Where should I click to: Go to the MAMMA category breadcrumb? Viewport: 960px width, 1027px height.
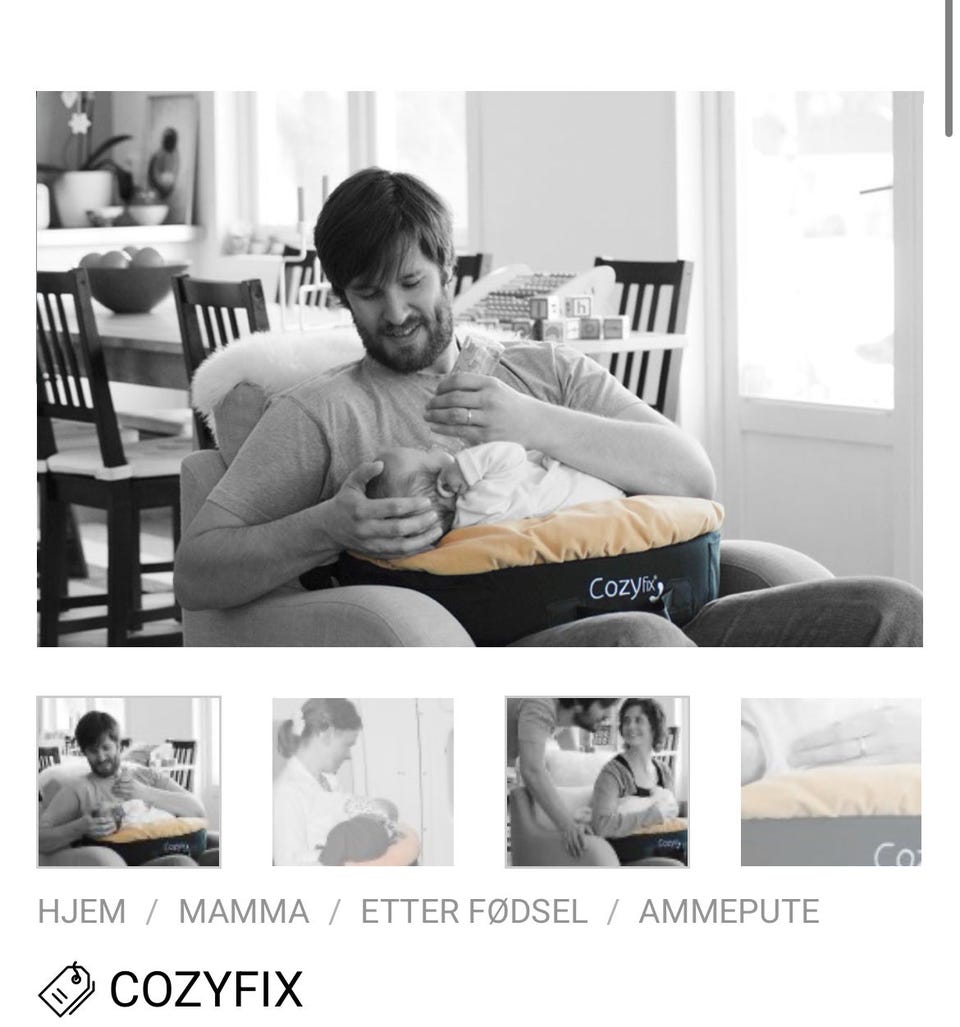[244, 912]
